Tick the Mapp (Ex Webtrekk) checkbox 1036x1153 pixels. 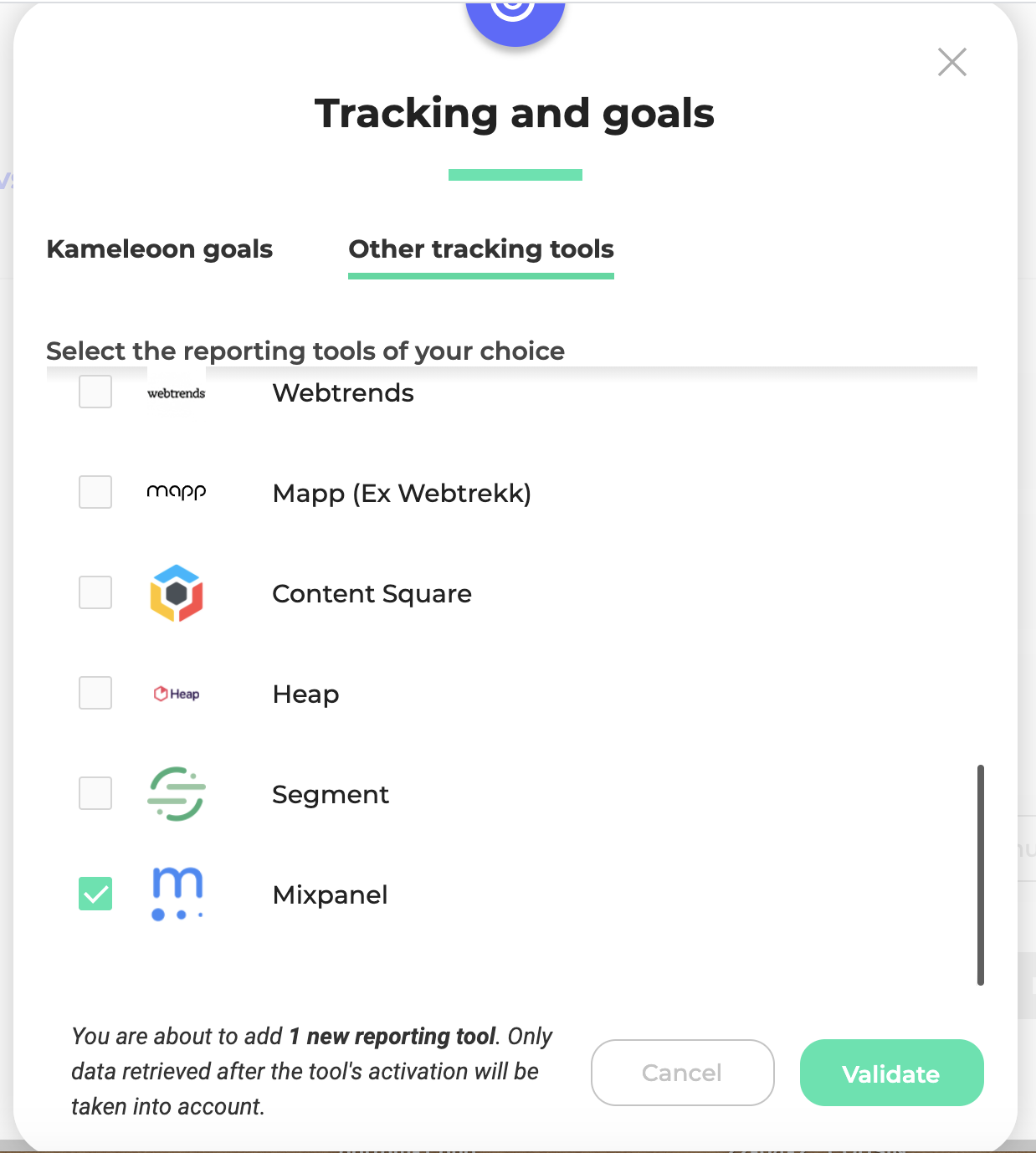(95, 492)
